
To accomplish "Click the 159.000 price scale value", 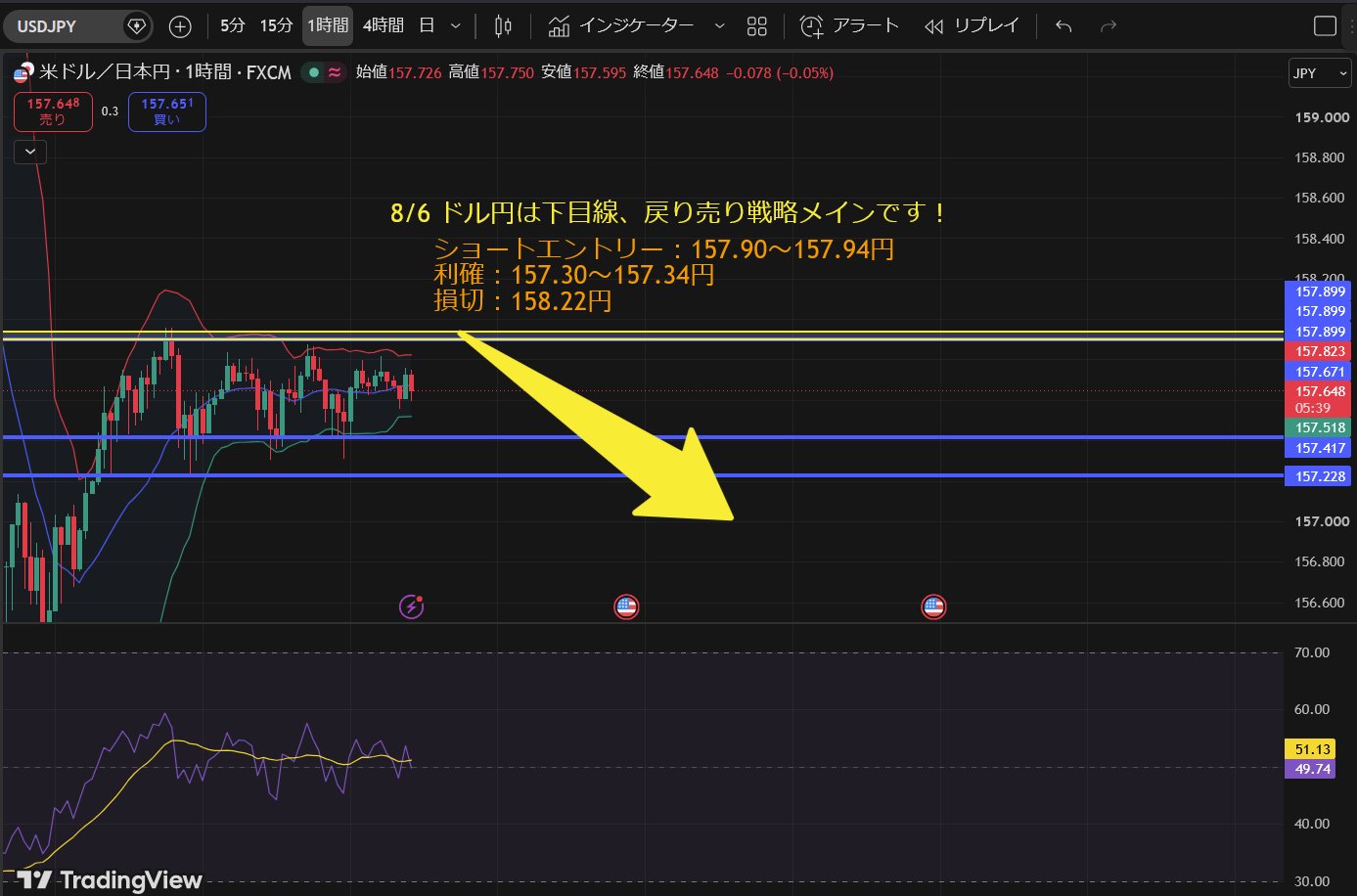I will coord(1321,117).
